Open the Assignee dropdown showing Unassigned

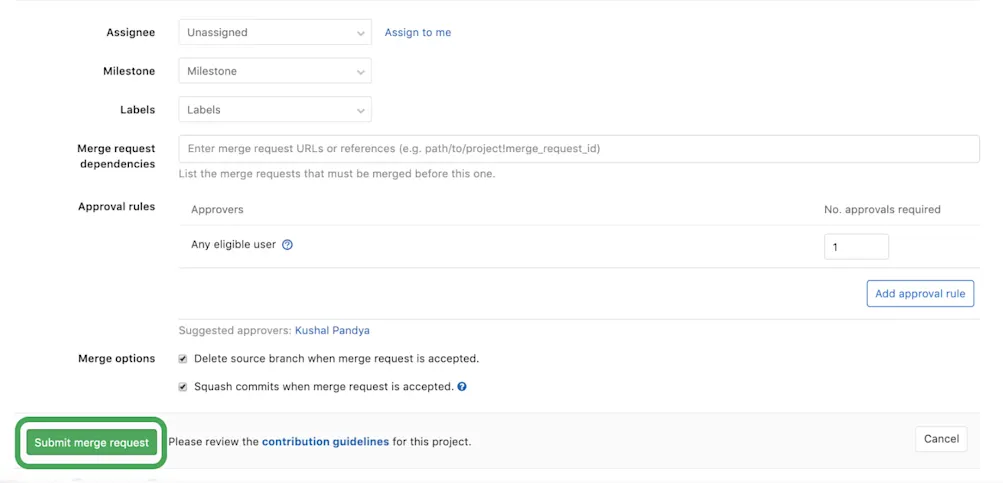[275, 33]
